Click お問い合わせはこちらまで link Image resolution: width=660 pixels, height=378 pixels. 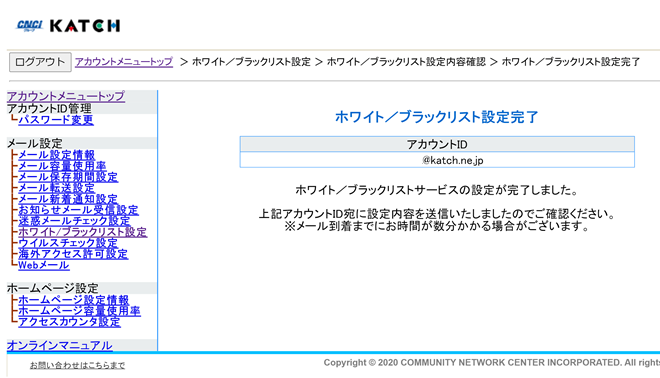pos(77,365)
